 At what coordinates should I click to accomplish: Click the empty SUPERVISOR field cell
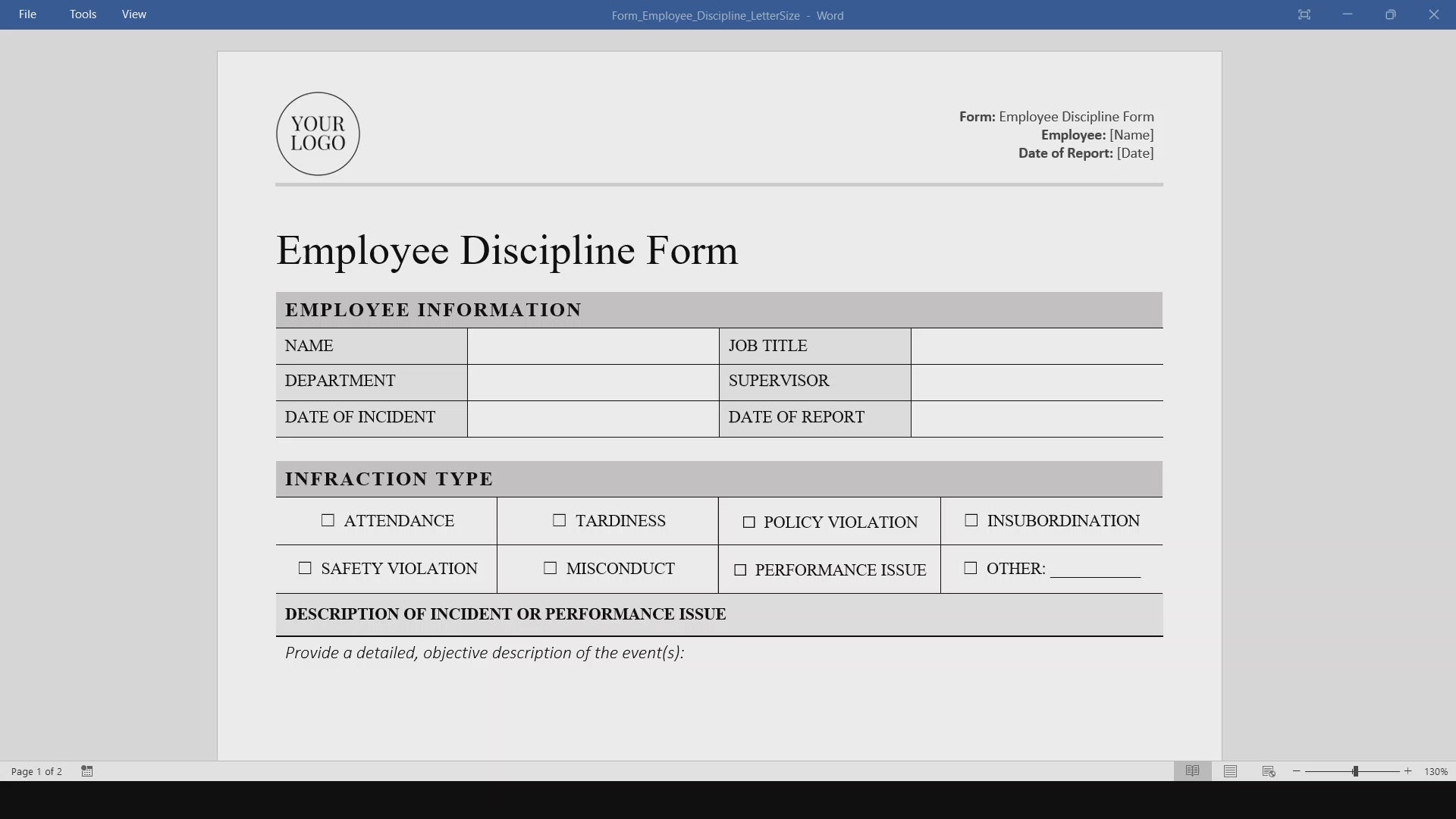coord(1036,381)
